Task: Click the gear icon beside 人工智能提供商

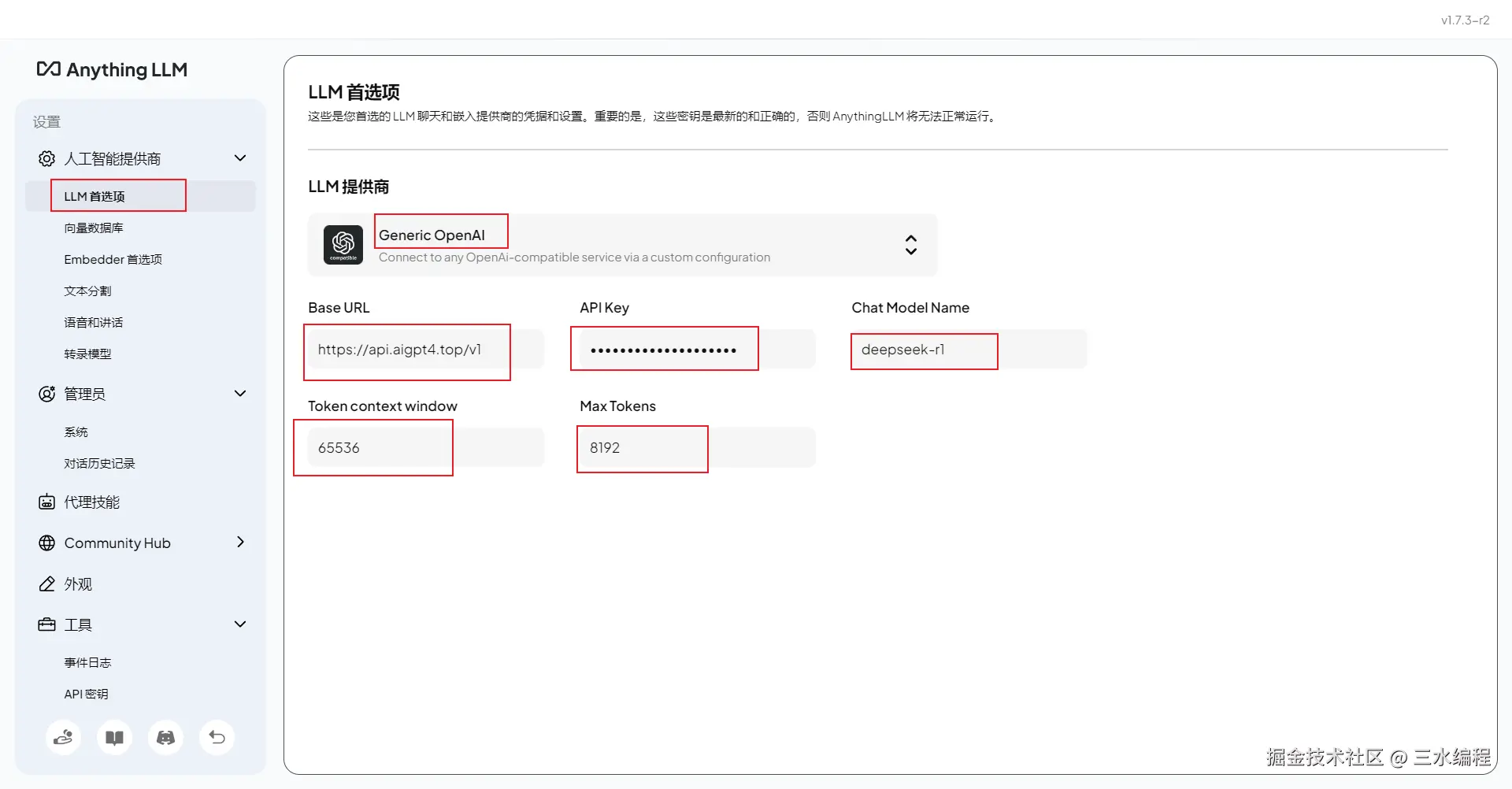Action: [47, 158]
